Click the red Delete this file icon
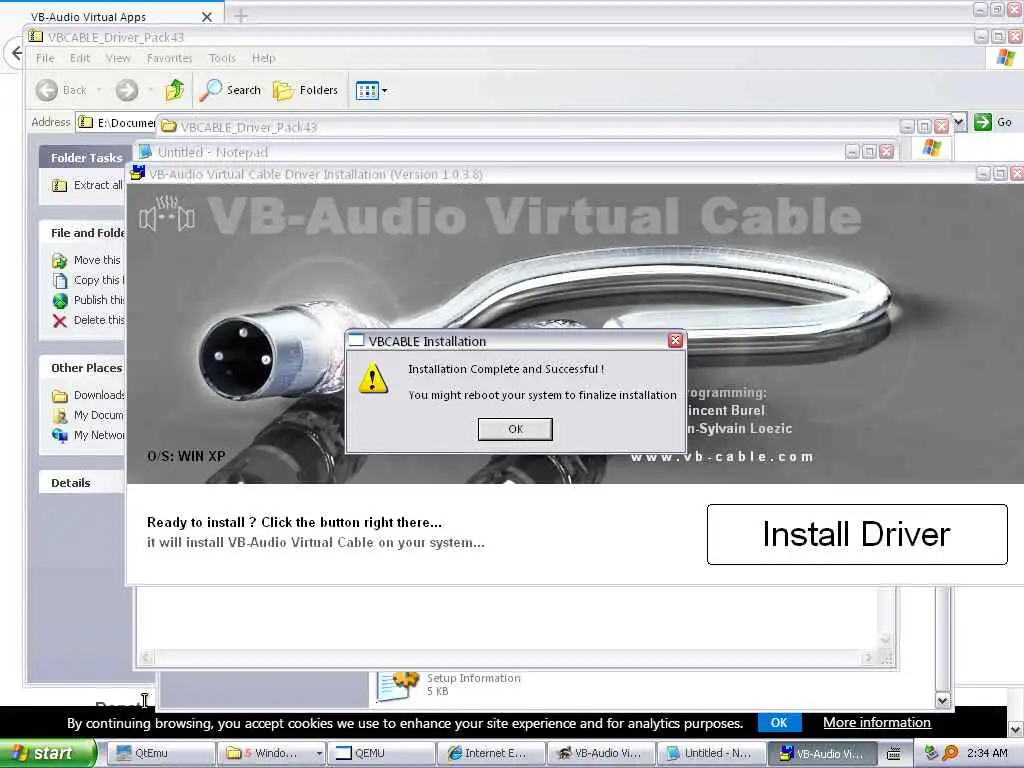The width and height of the screenshot is (1024, 768). (59, 321)
